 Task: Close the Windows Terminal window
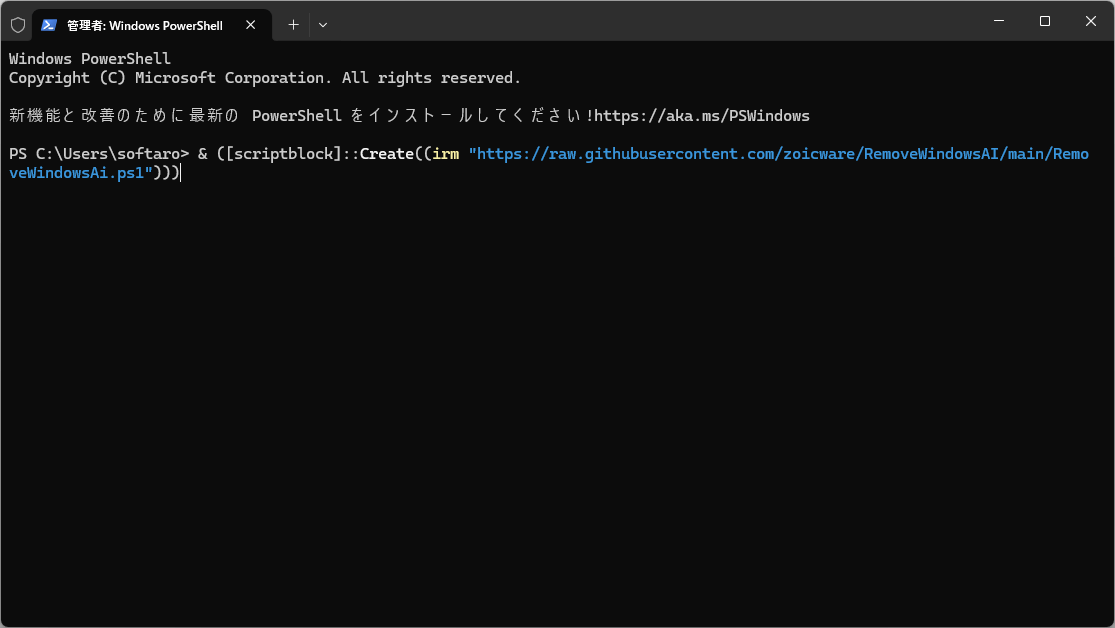point(1090,21)
